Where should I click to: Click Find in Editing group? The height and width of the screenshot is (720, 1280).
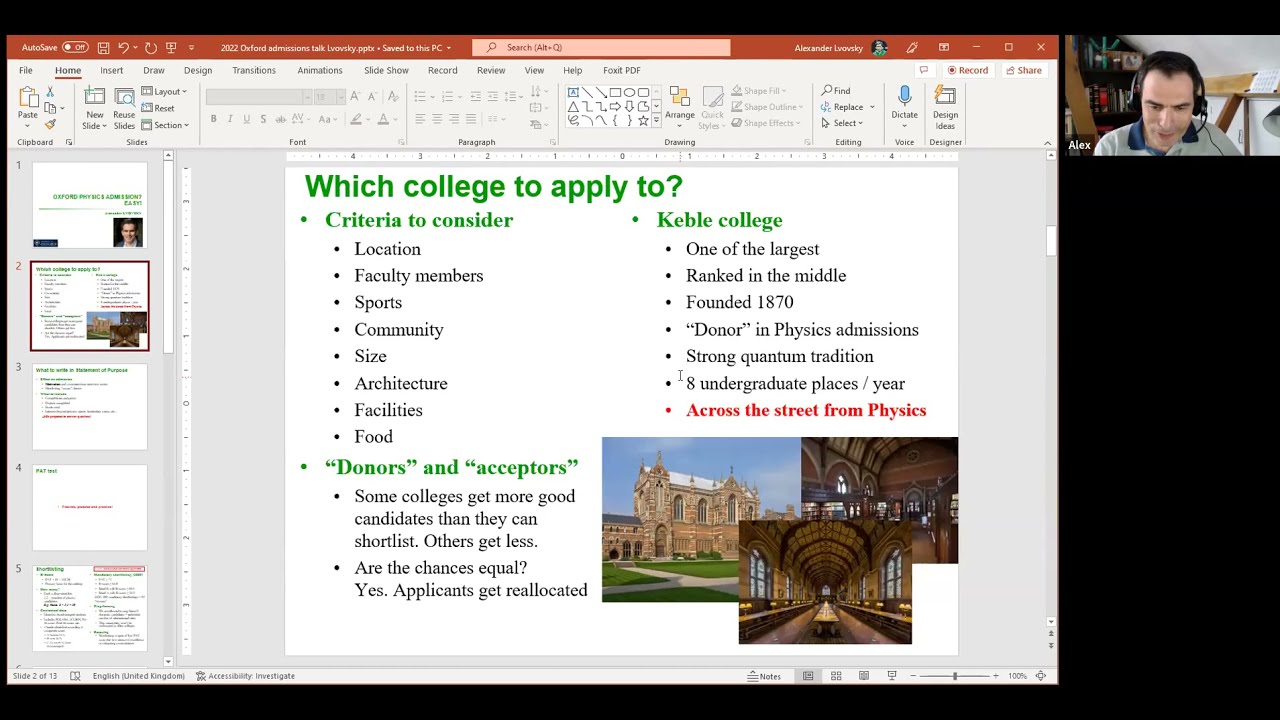coord(836,91)
